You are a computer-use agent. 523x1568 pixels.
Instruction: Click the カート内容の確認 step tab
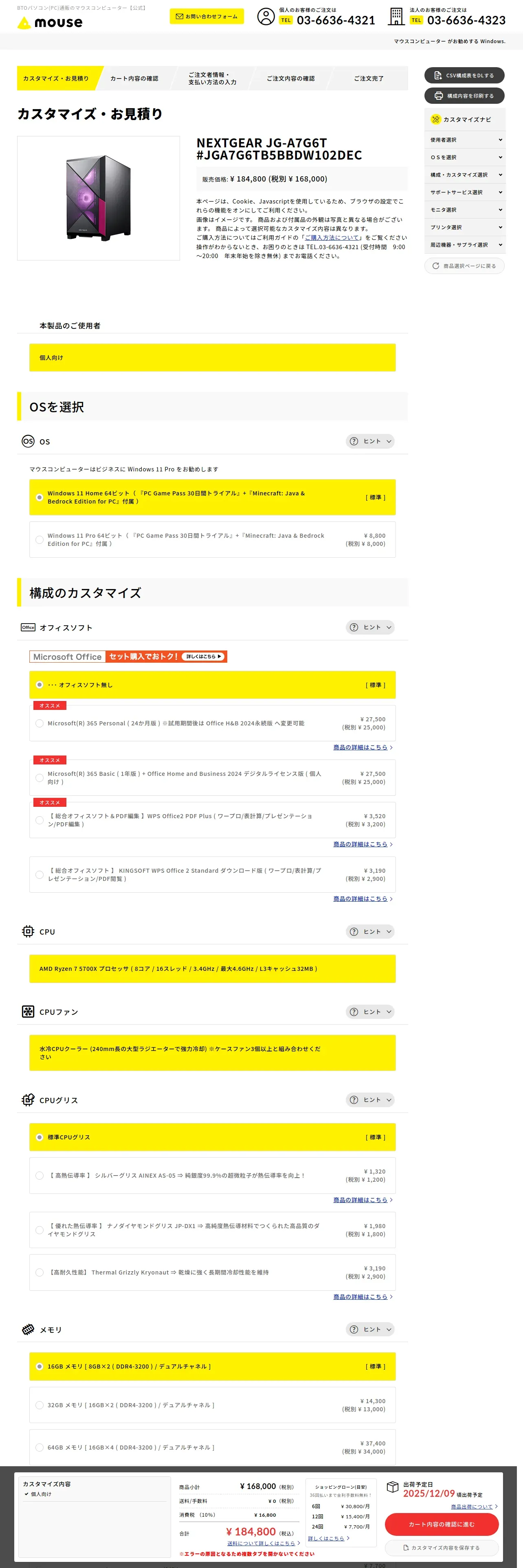pyautogui.click(x=134, y=78)
